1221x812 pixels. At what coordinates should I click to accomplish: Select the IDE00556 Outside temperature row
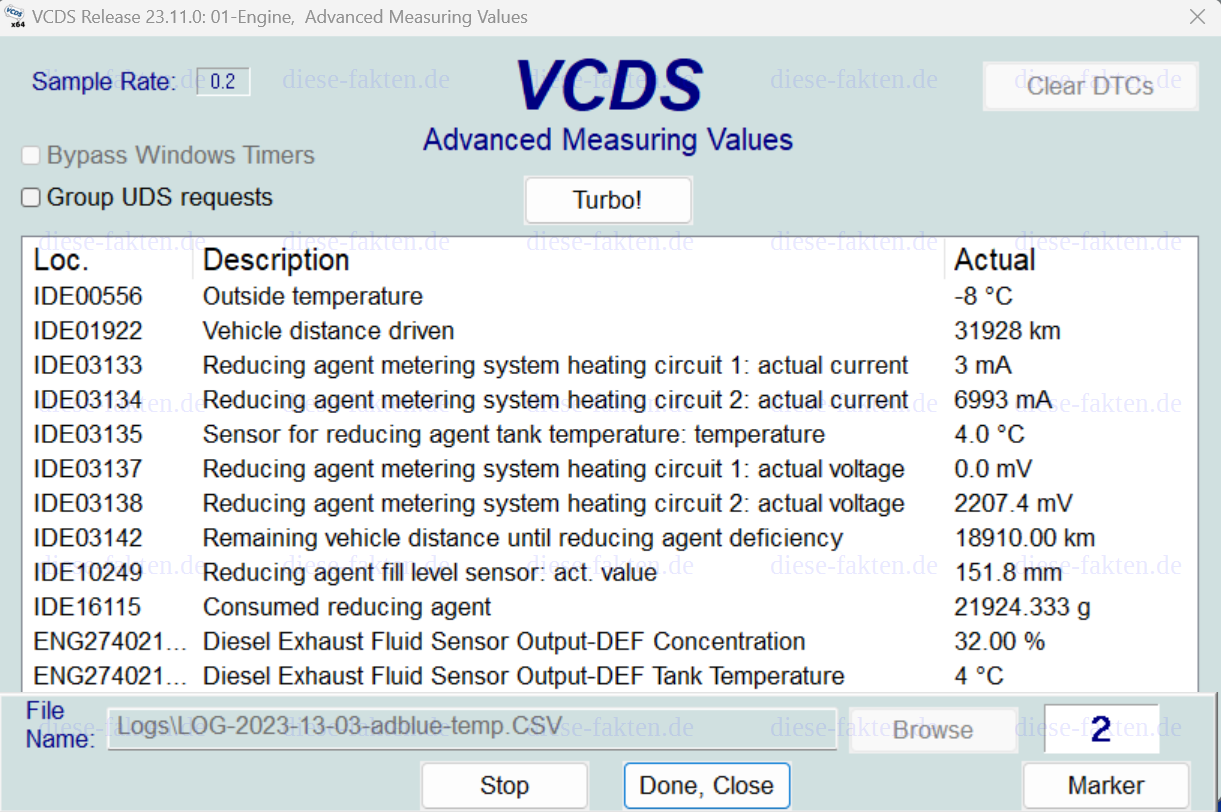(610, 297)
